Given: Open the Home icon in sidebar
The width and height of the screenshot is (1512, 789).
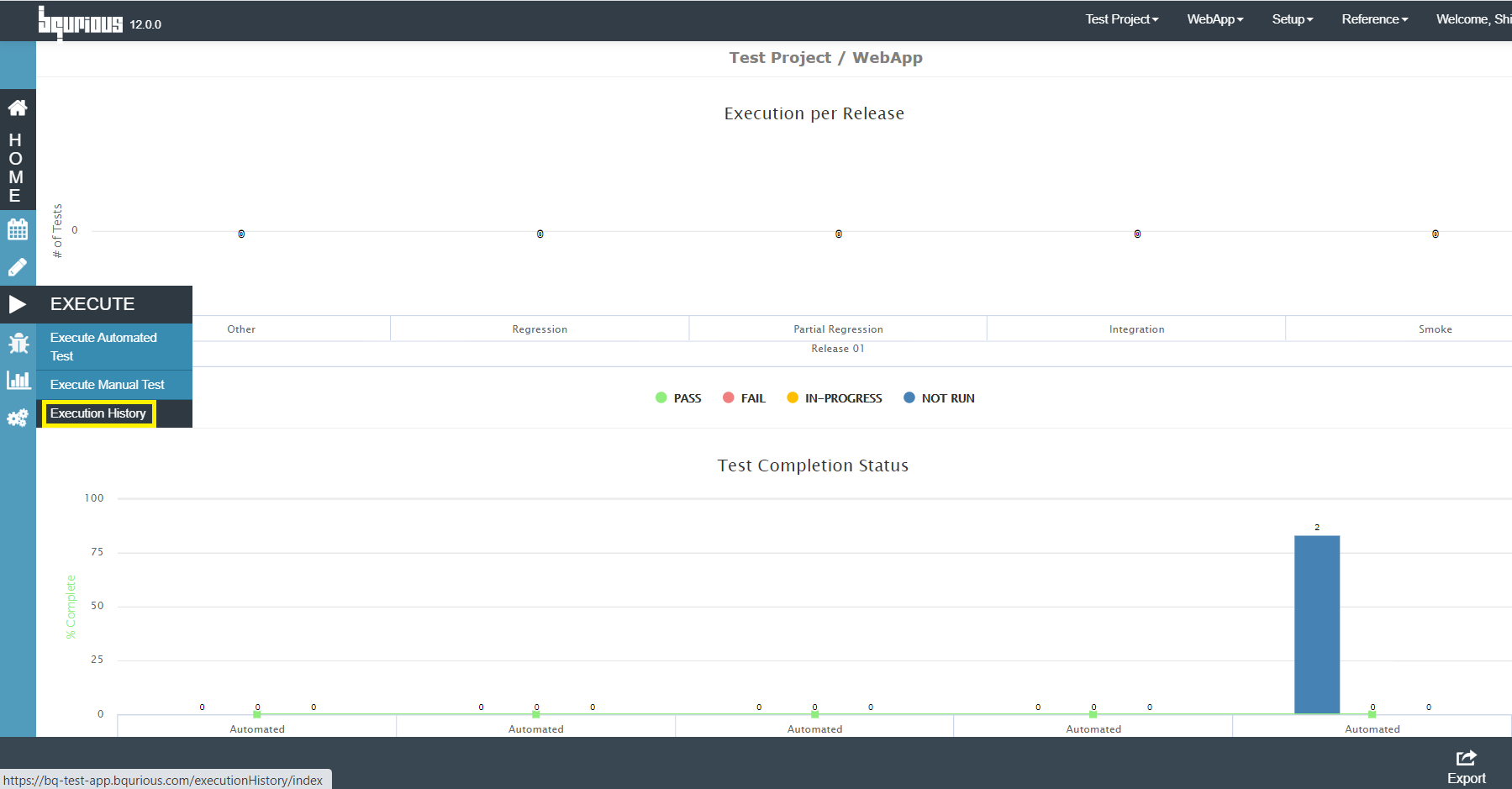Looking at the screenshot, I should 18,108.
